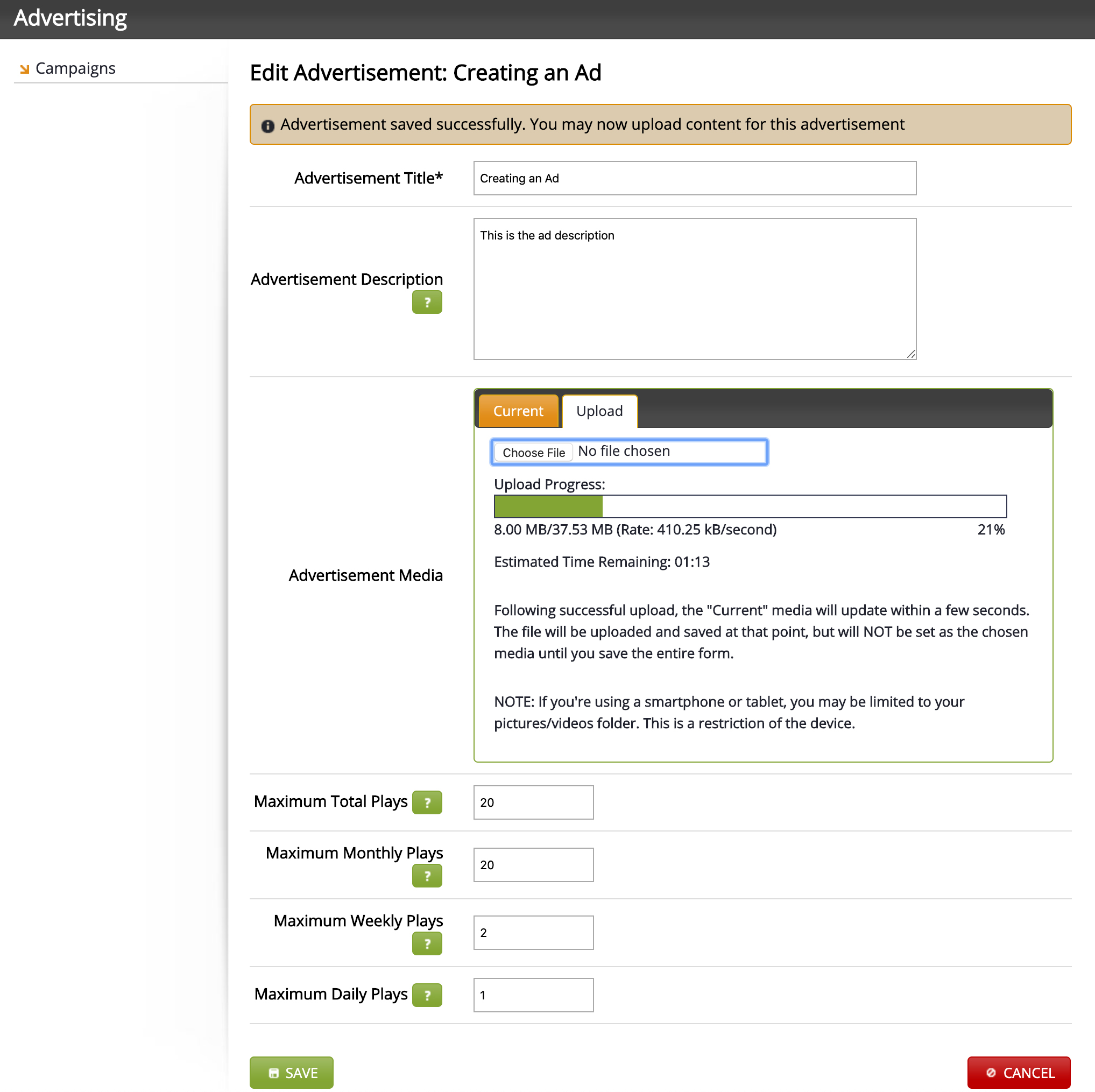Click the "8.00 MB/37.53 MB" rate text
The width and height of the screenshot is (1095, 1092).
coord(635,530)
